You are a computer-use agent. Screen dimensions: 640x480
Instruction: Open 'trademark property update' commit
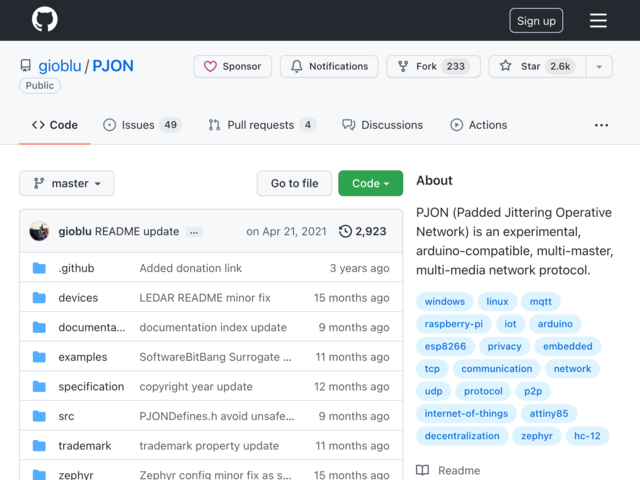209,446
